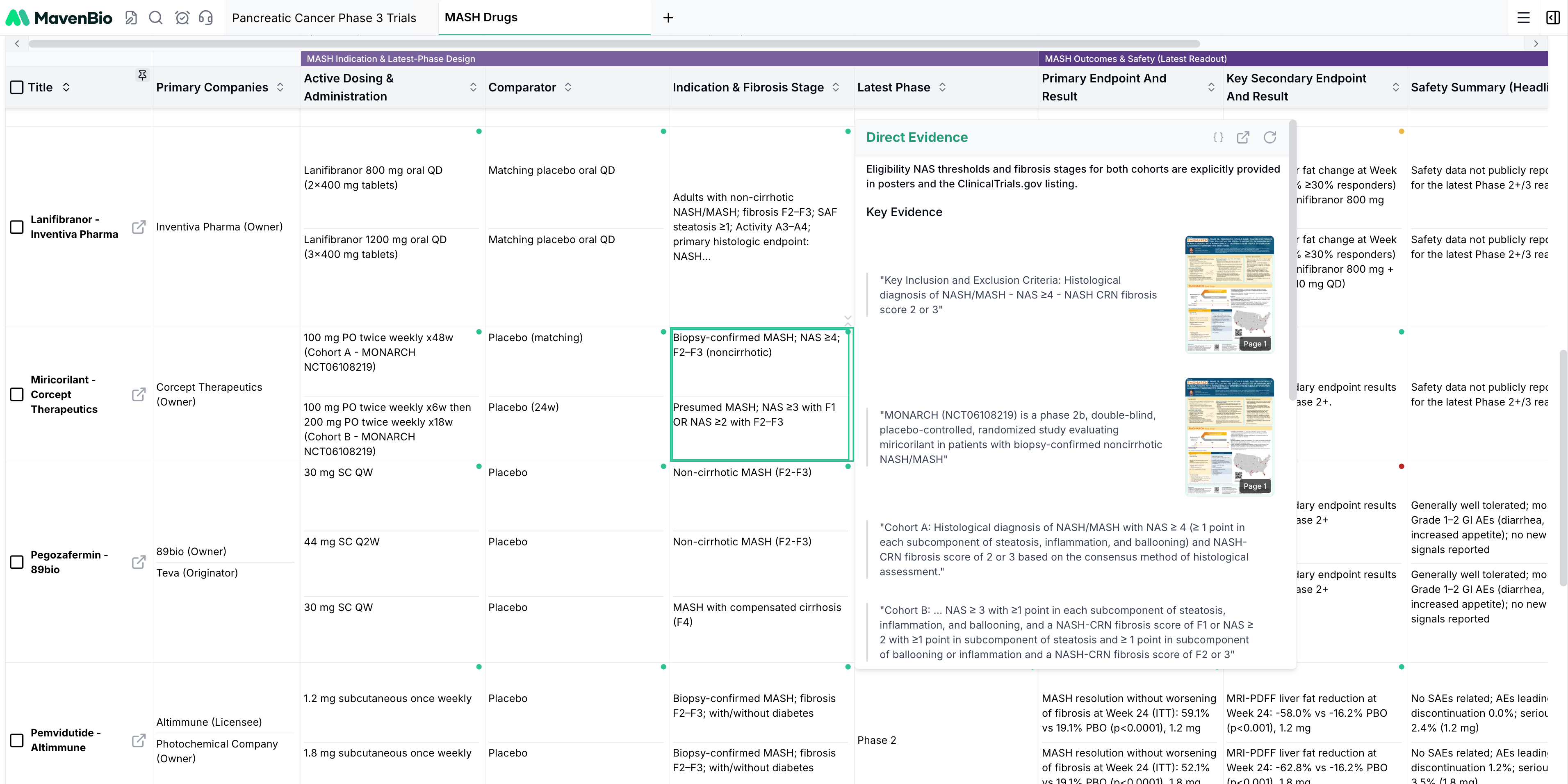Sort the Comparator column

click(x=568, y=87)
